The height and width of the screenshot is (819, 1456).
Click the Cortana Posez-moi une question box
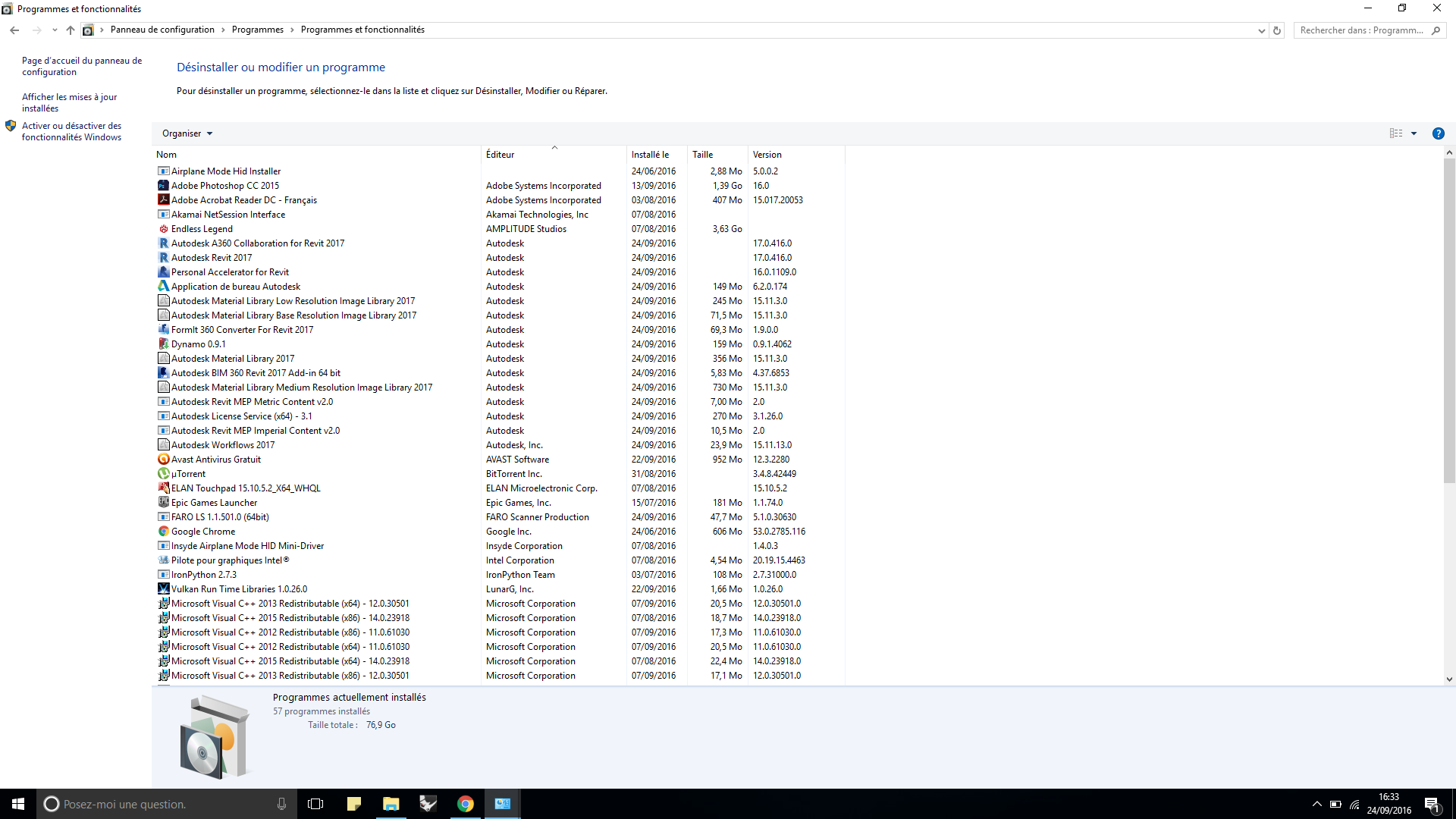tap(166, 804)
